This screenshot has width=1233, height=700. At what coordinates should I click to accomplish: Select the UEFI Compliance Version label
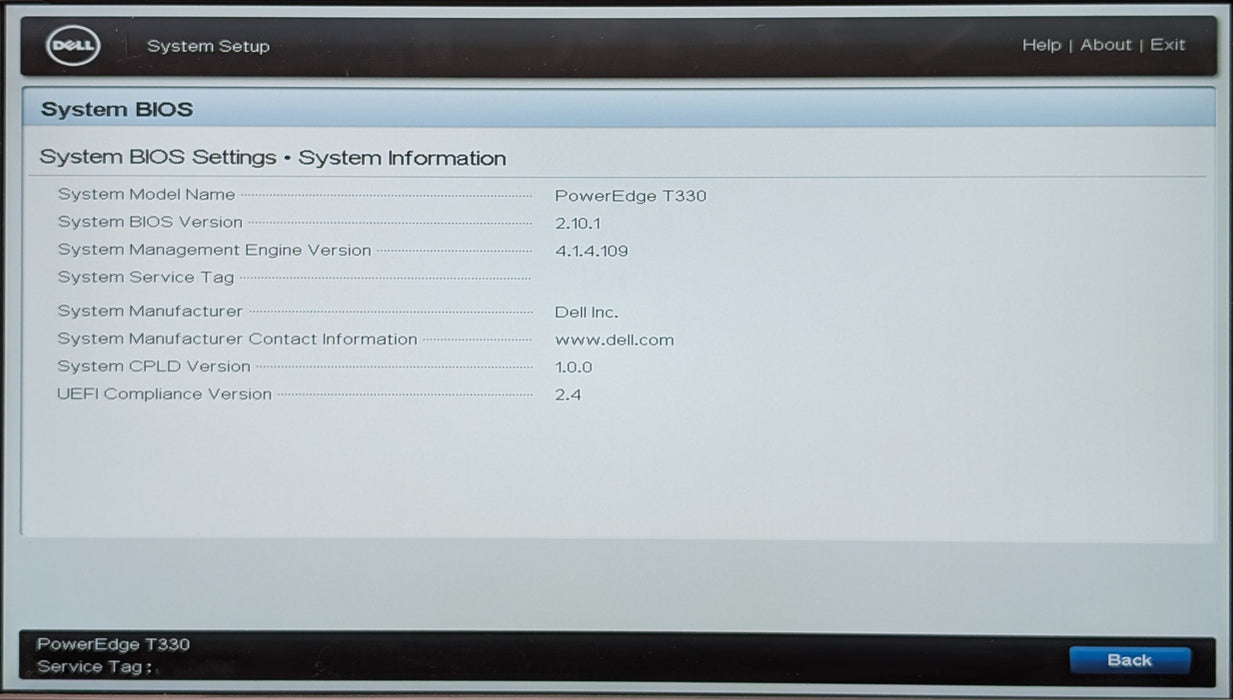pyautogui.click(x=164, y=394)
